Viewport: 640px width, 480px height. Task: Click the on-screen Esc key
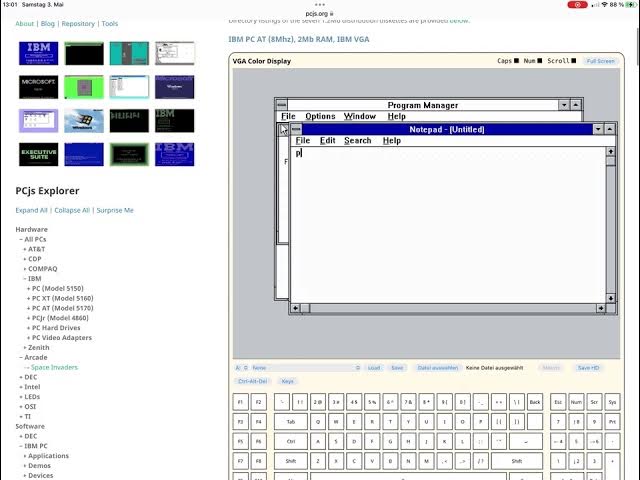(558, 402)
